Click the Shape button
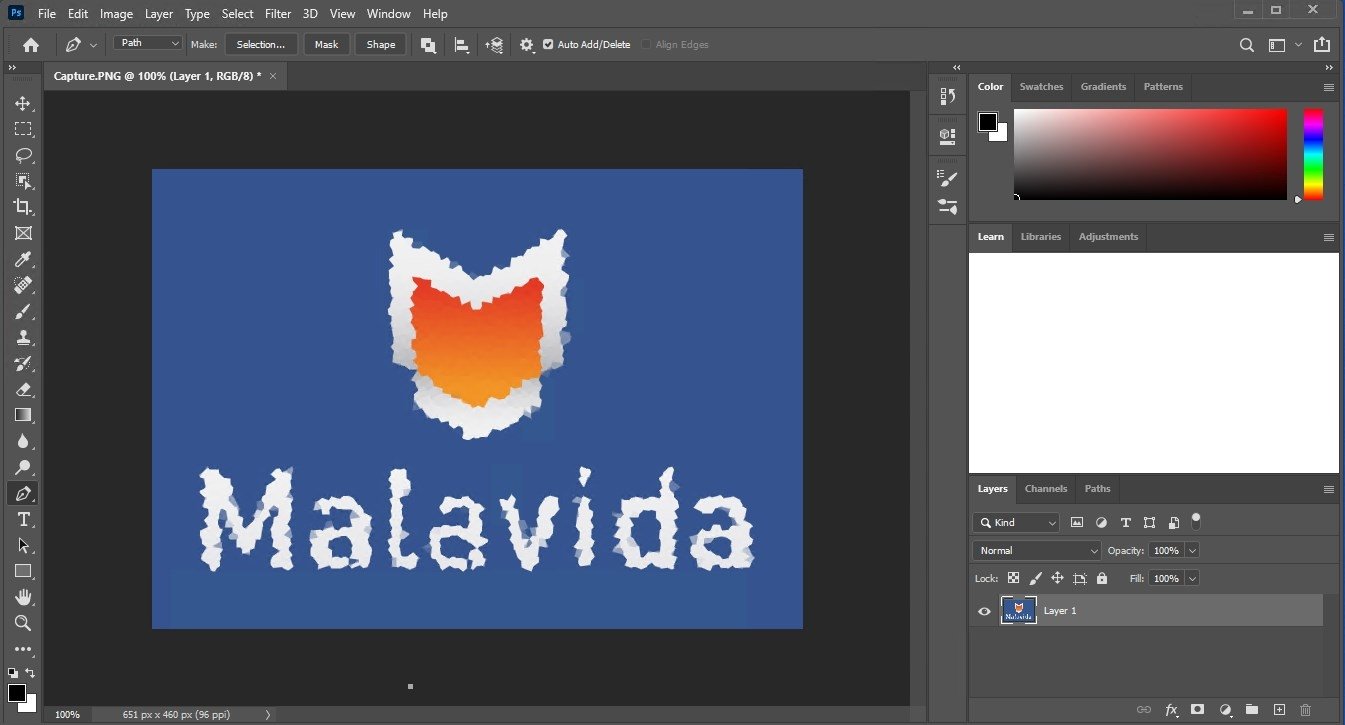The width and height of the screenshot is (1345, 725). (x=381, y=44)
